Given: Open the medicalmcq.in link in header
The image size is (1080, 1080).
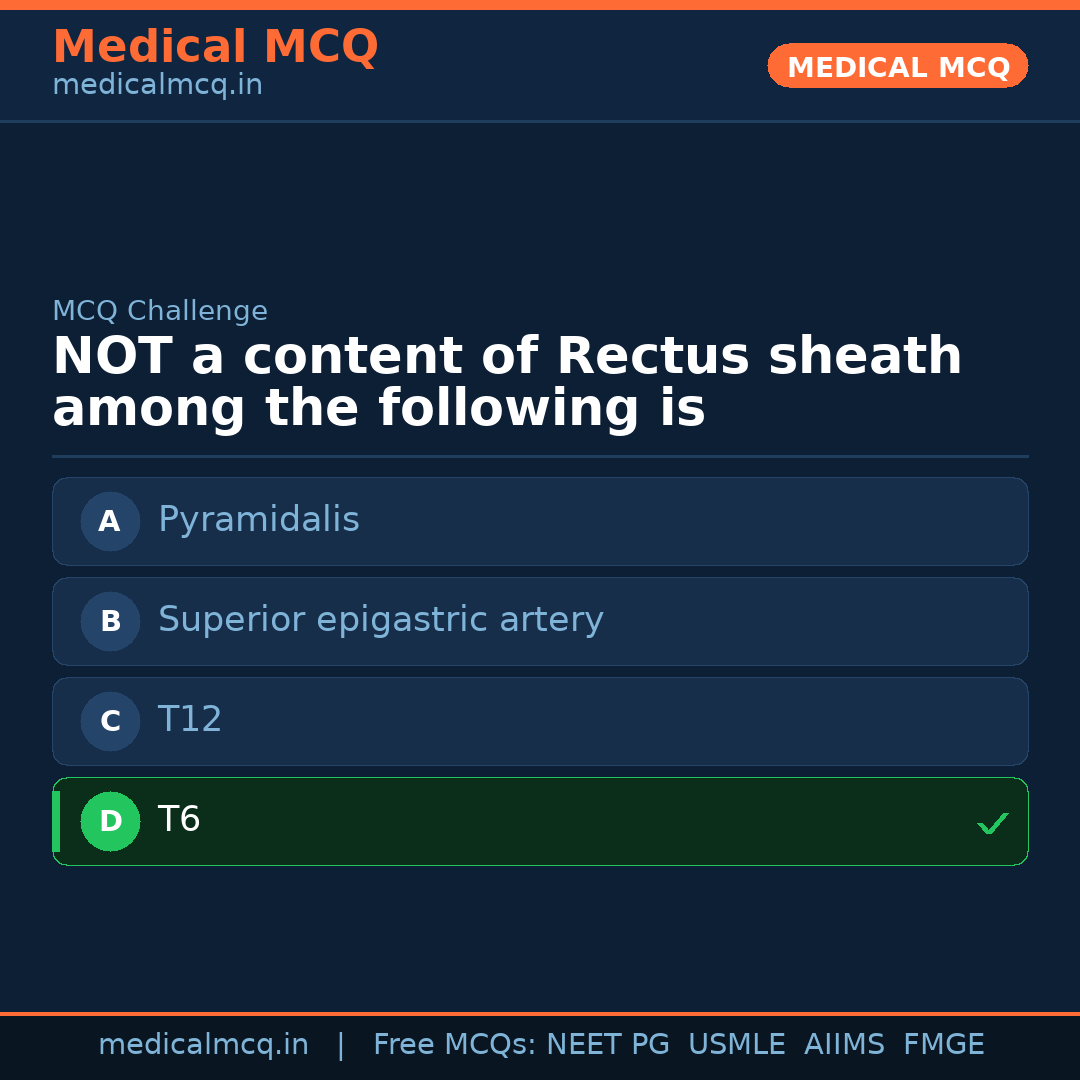Looking at the screenshot, I should point(156,84).
